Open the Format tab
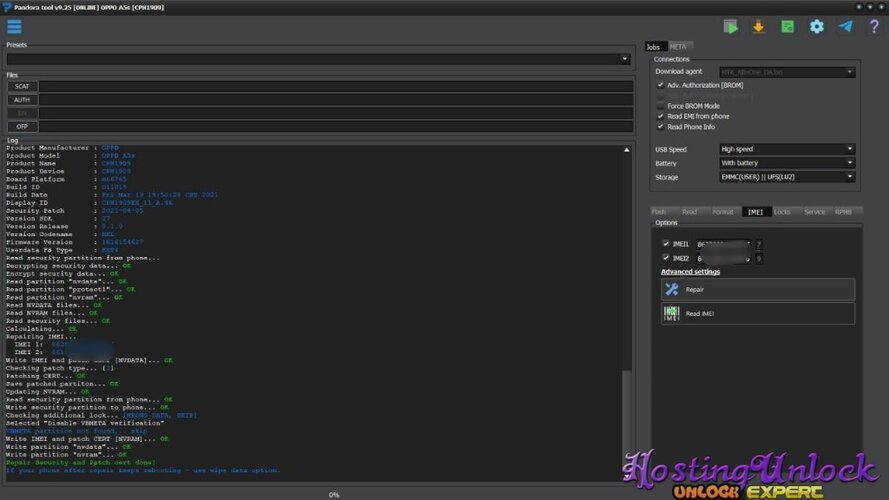The height and width of the screenshot is (500, 889). (723, 212)
